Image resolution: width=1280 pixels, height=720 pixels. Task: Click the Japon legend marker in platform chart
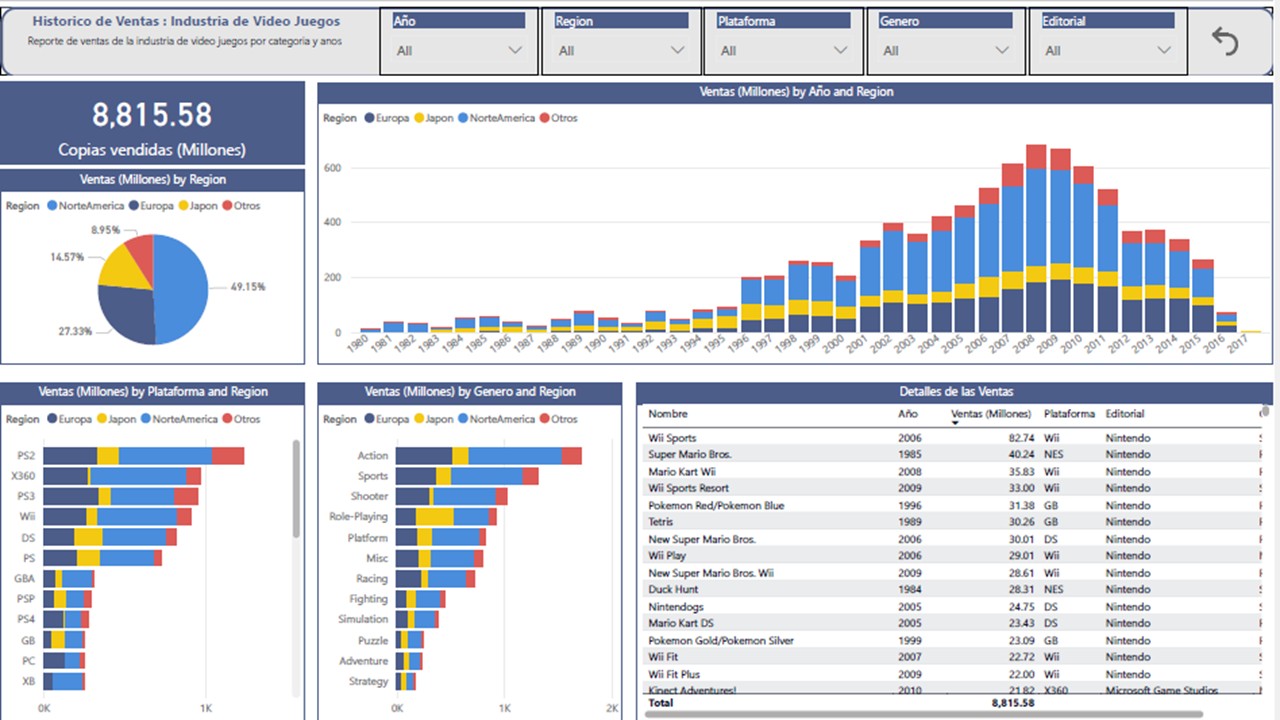point(104,420)
